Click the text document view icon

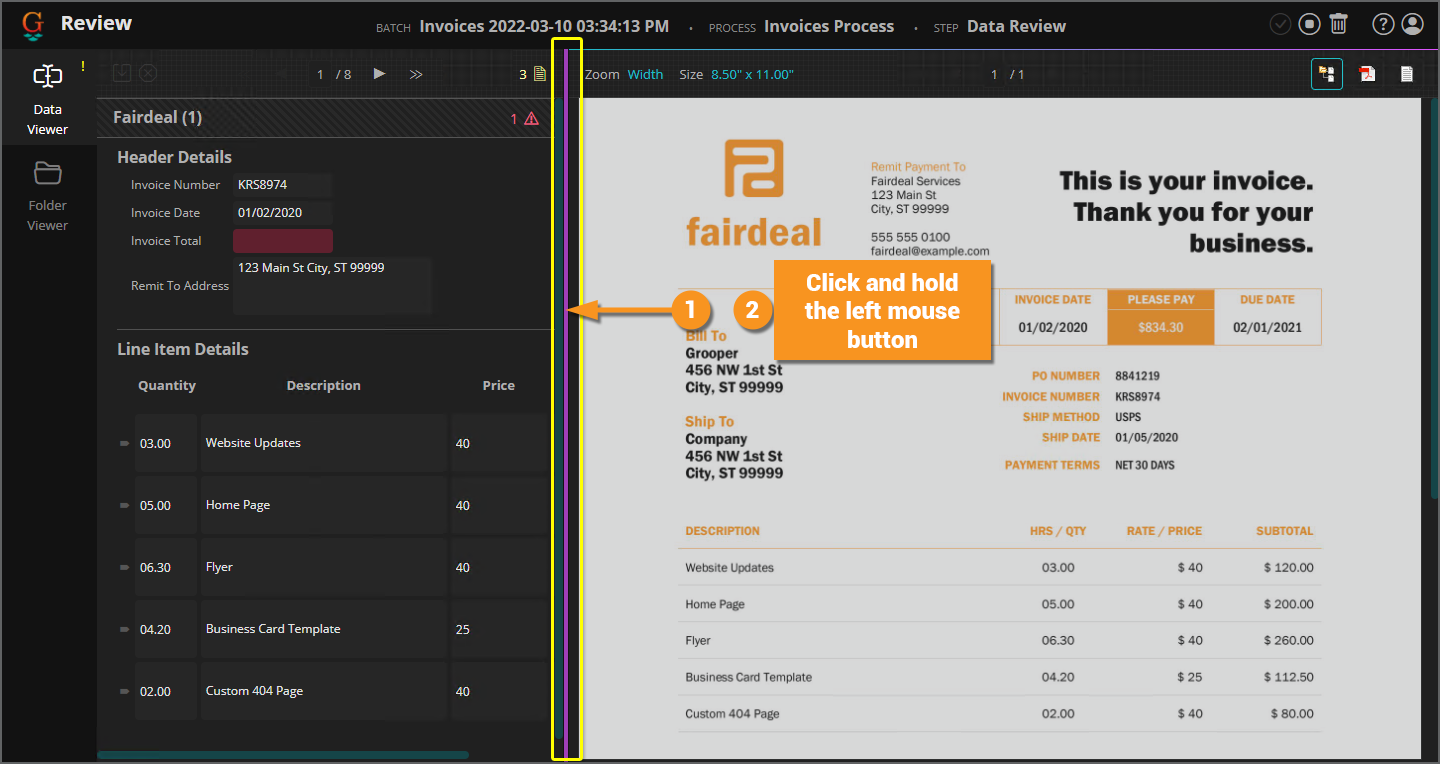1406,74
